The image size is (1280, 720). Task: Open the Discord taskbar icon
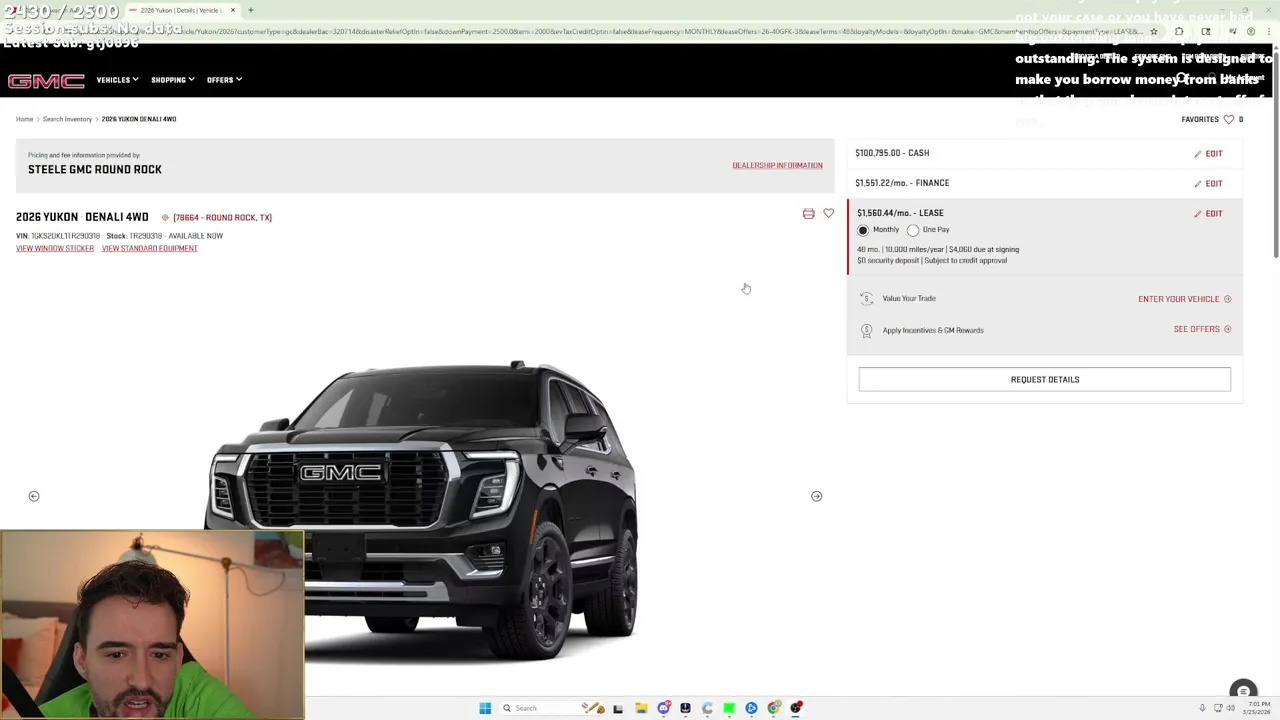[664, 708]
